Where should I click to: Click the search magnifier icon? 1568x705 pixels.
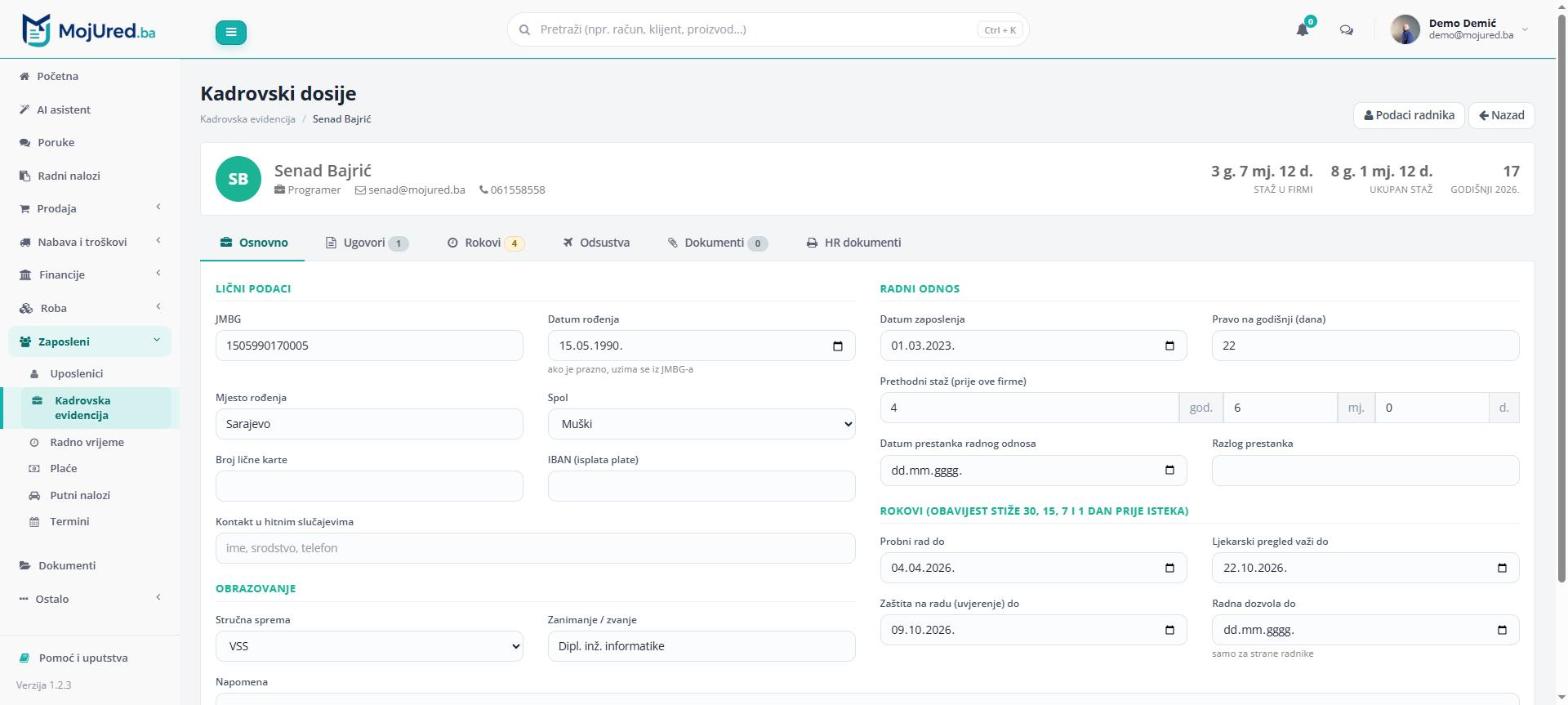point(524,30)
